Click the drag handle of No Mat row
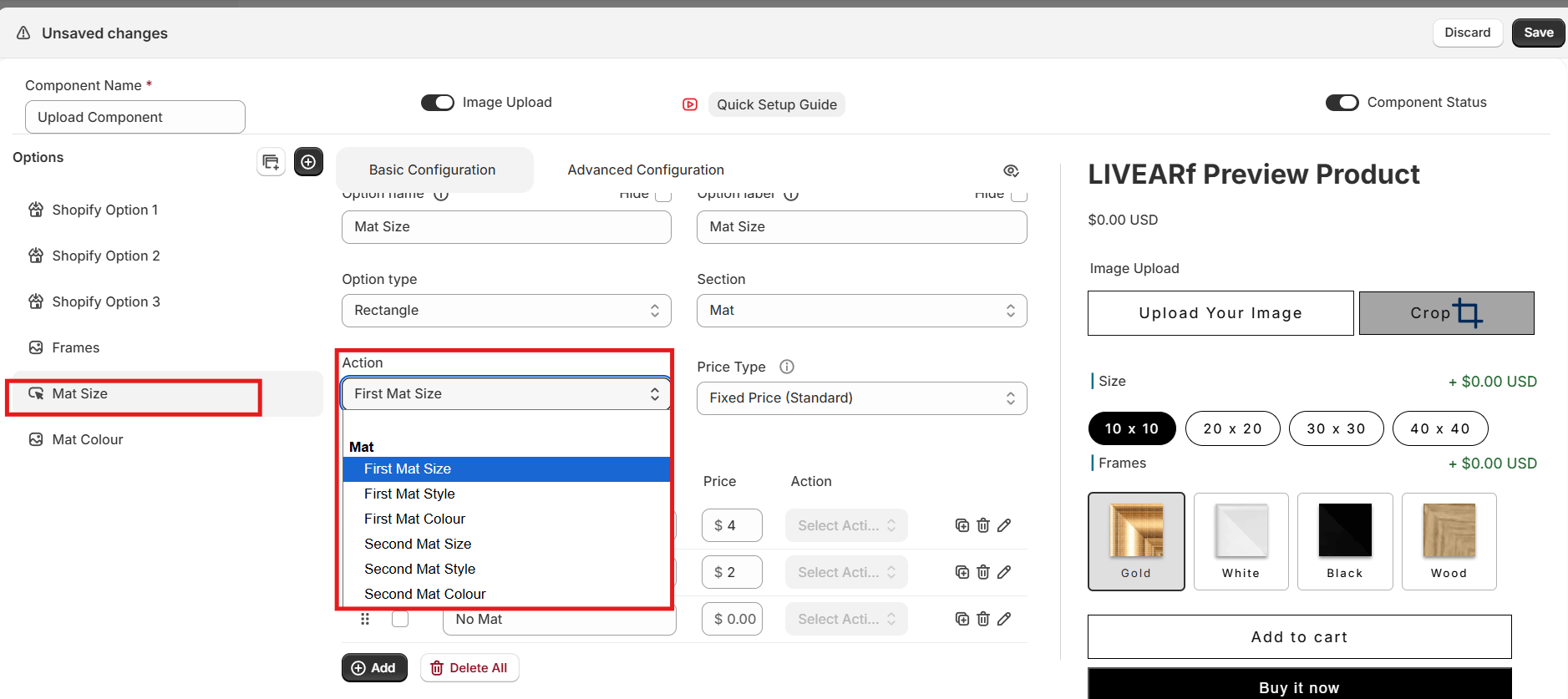 point(365,619)
